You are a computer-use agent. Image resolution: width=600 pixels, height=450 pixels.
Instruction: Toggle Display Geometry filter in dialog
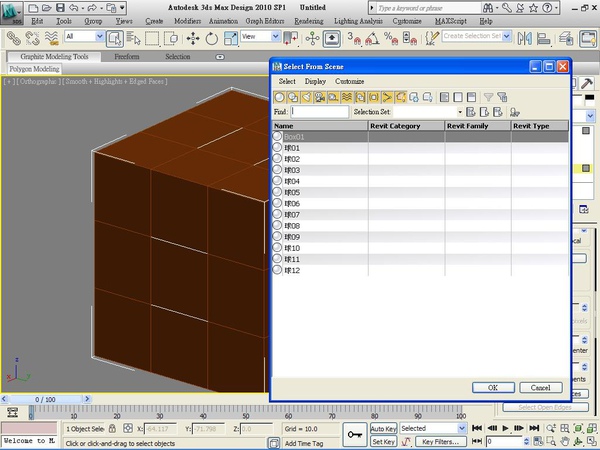[x=279, y=97]
